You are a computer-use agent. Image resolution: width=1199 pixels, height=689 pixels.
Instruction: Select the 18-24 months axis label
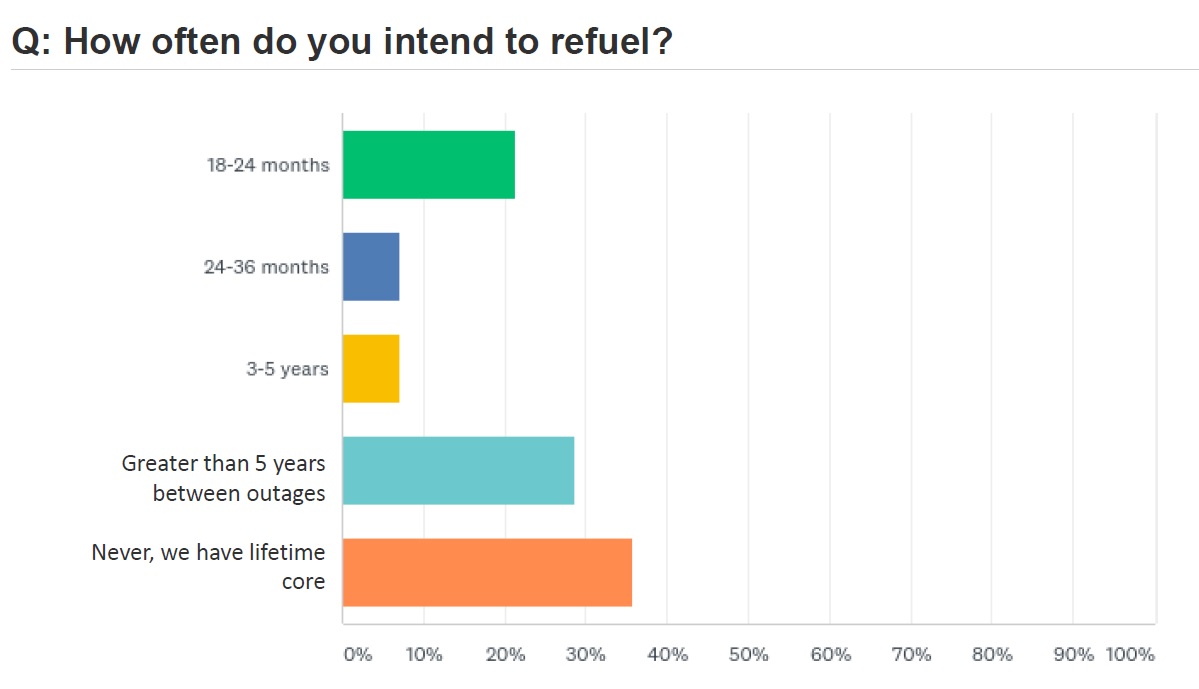(268, 165)
